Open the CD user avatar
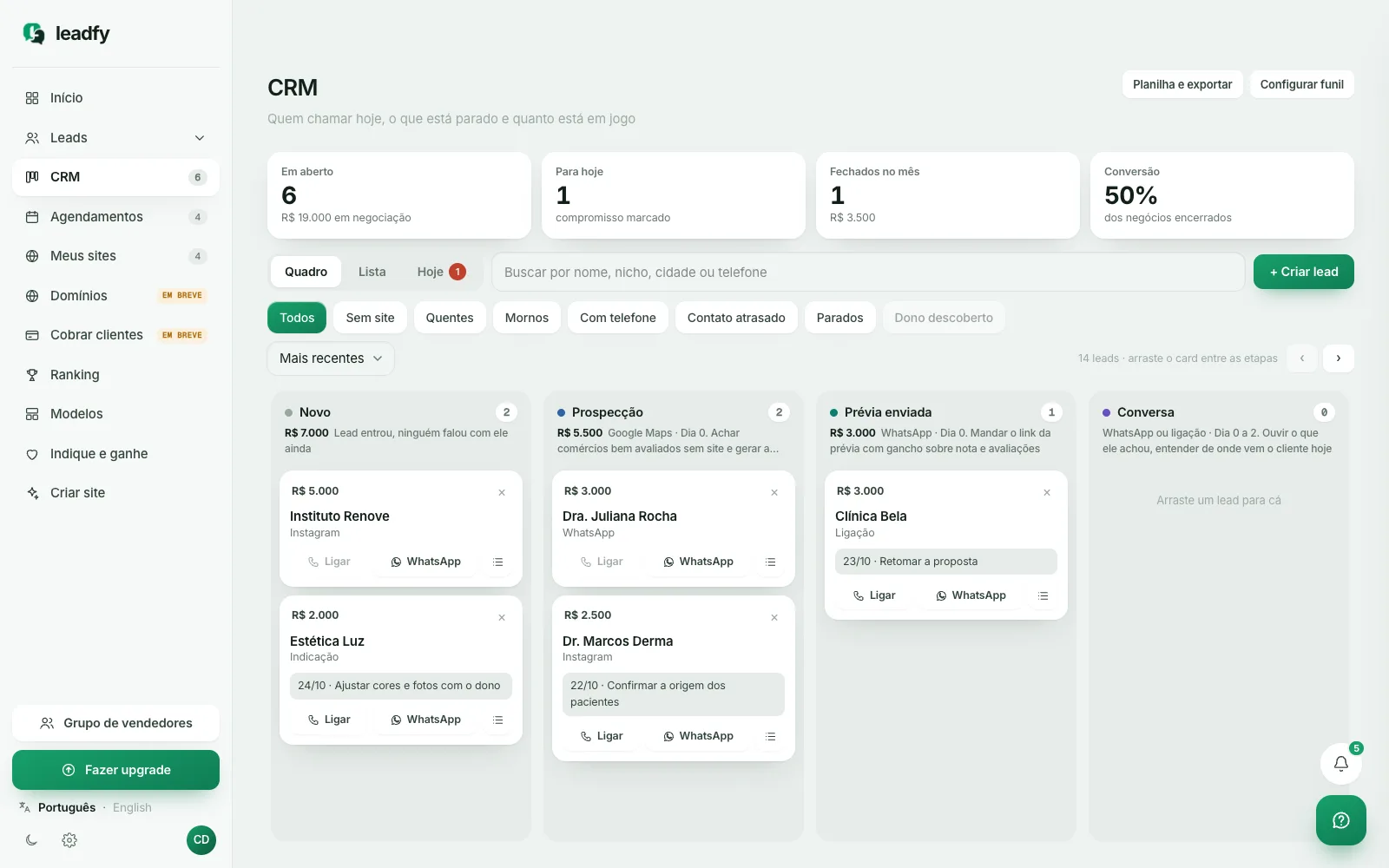This screenshot has height=868, width=1389. (201, 840)
